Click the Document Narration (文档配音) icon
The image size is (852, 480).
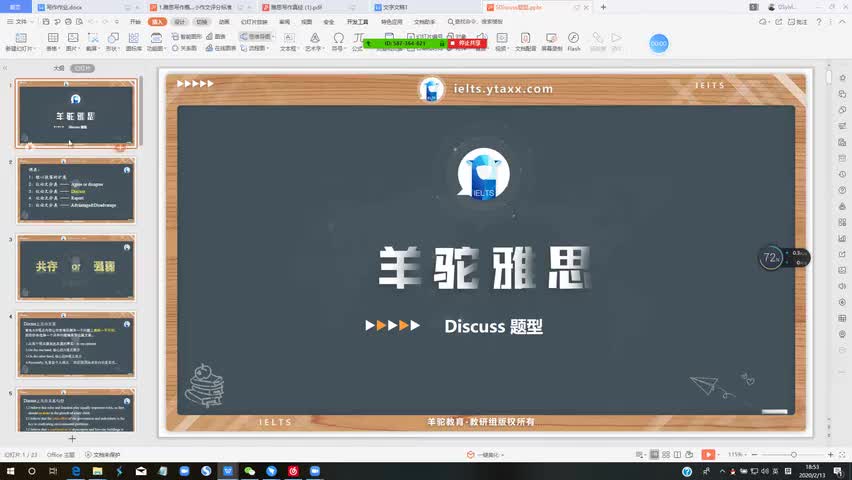525,38
